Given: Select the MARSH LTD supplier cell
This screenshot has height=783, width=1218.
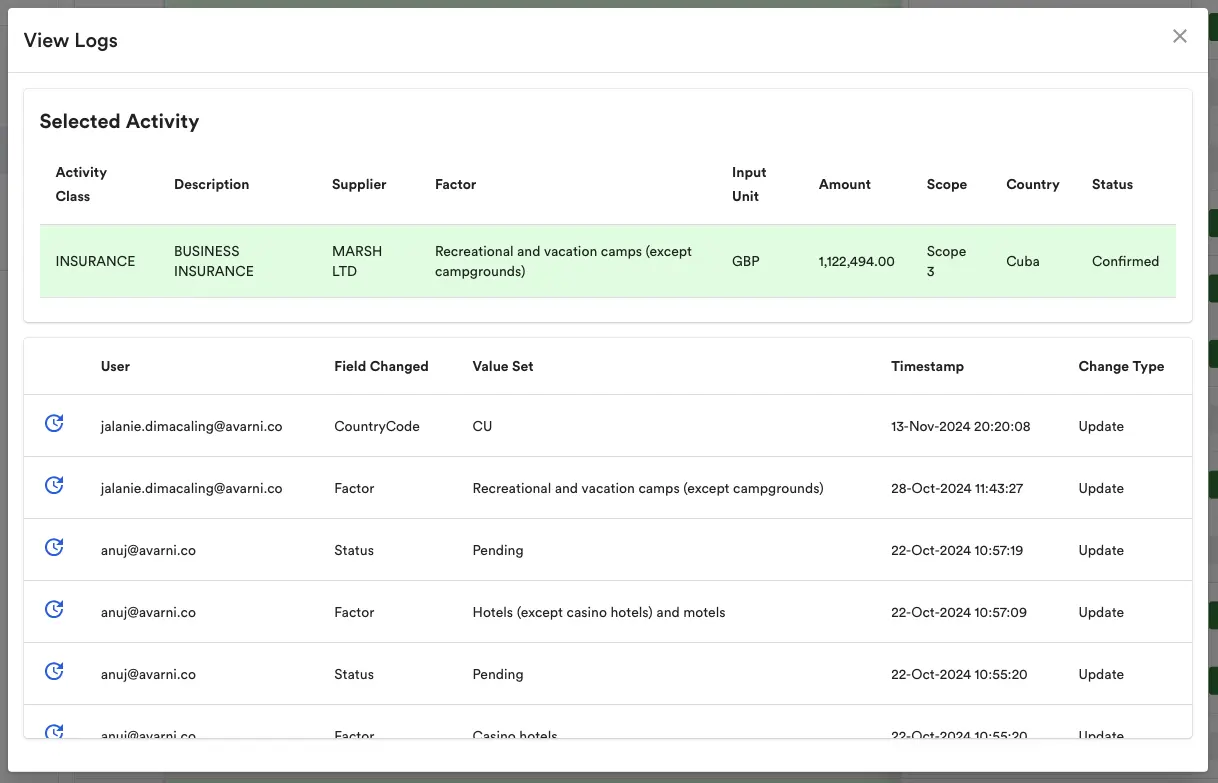Looking at the screenshot, I should tap(357, 261).
